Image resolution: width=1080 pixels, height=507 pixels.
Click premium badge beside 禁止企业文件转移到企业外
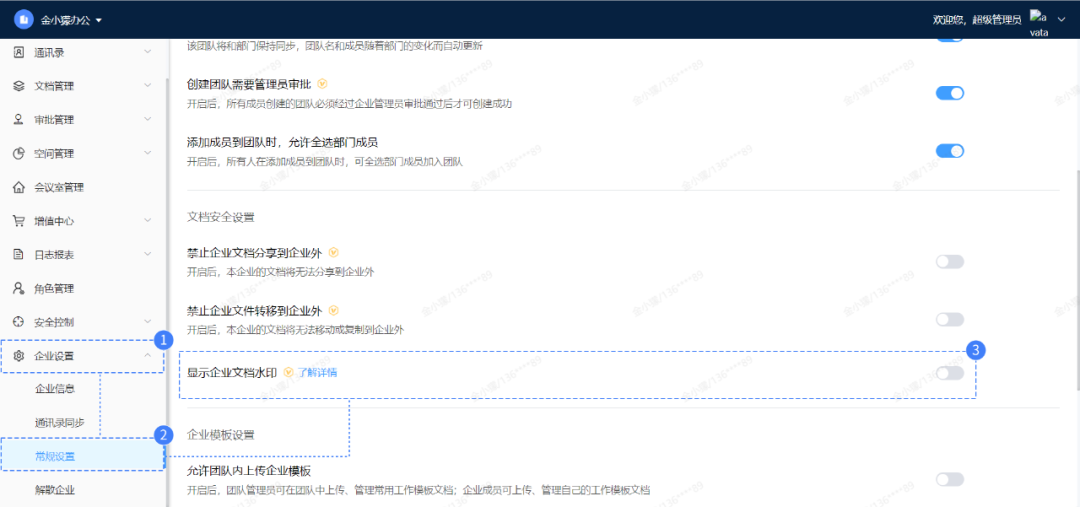[334, 311]
